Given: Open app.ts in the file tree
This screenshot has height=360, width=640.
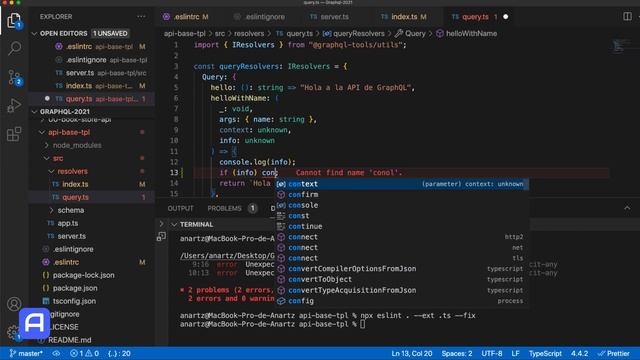Looking at the screenshot, I should 68,223.
